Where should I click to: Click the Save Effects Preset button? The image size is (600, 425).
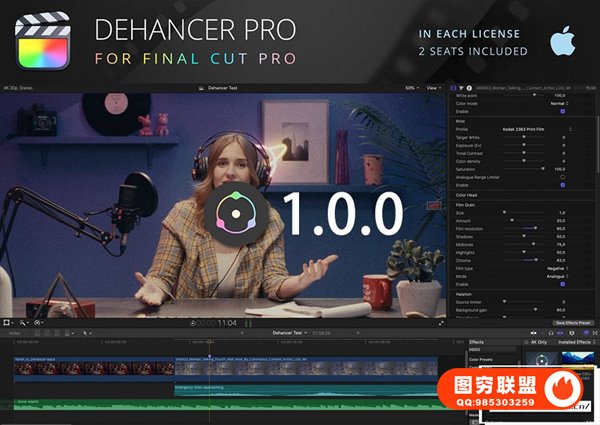coord(573,322)
